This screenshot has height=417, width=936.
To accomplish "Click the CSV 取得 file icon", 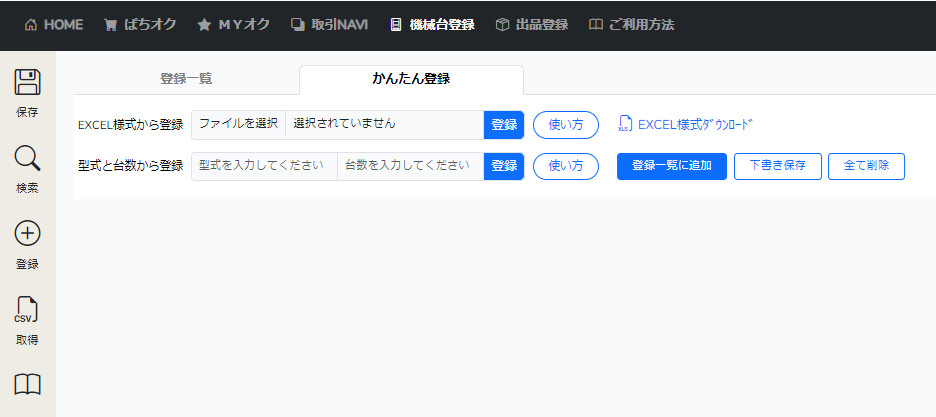I will tap(27, 310).
